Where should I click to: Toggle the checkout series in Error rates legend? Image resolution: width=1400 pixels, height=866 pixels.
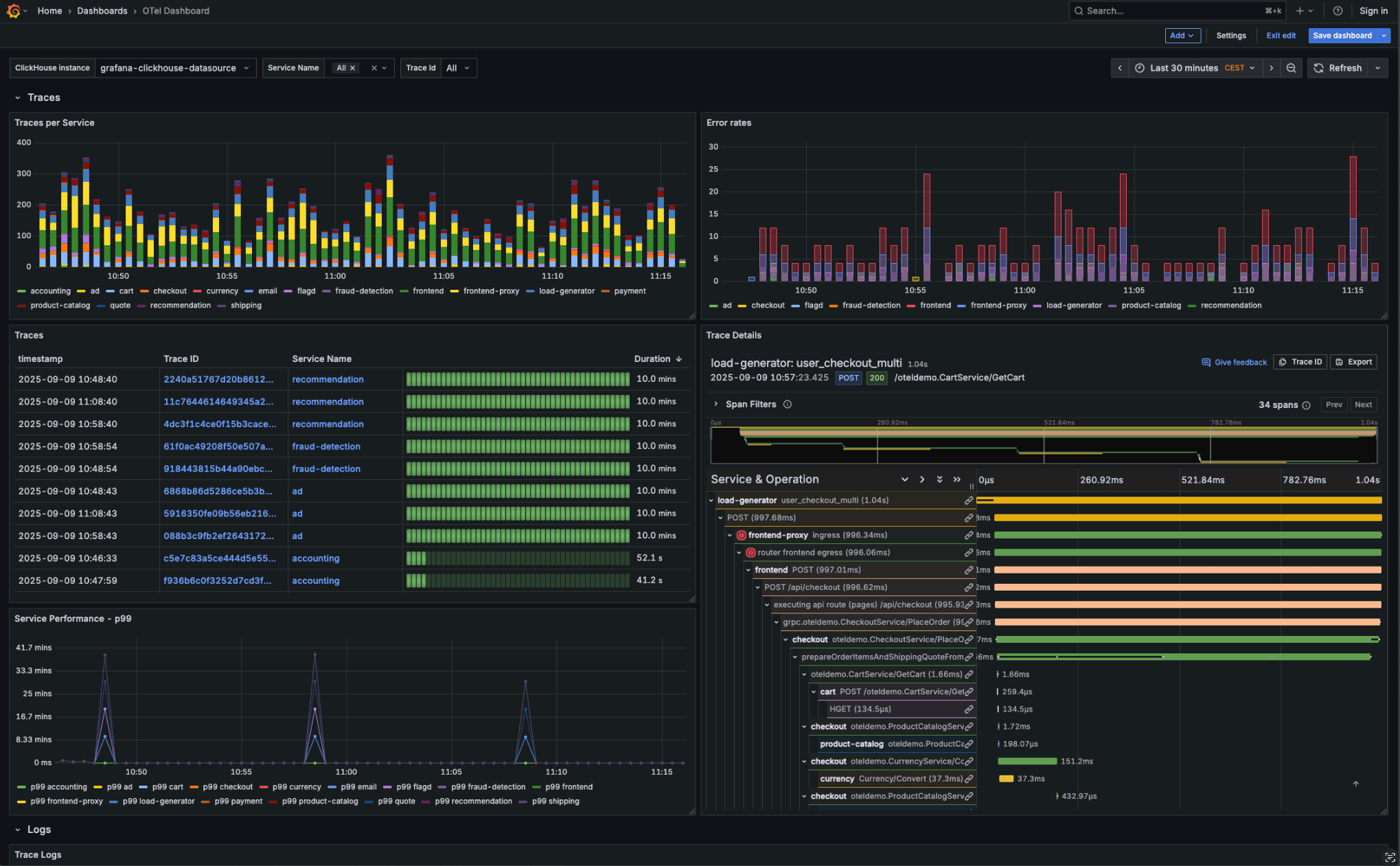pos(767,305)
